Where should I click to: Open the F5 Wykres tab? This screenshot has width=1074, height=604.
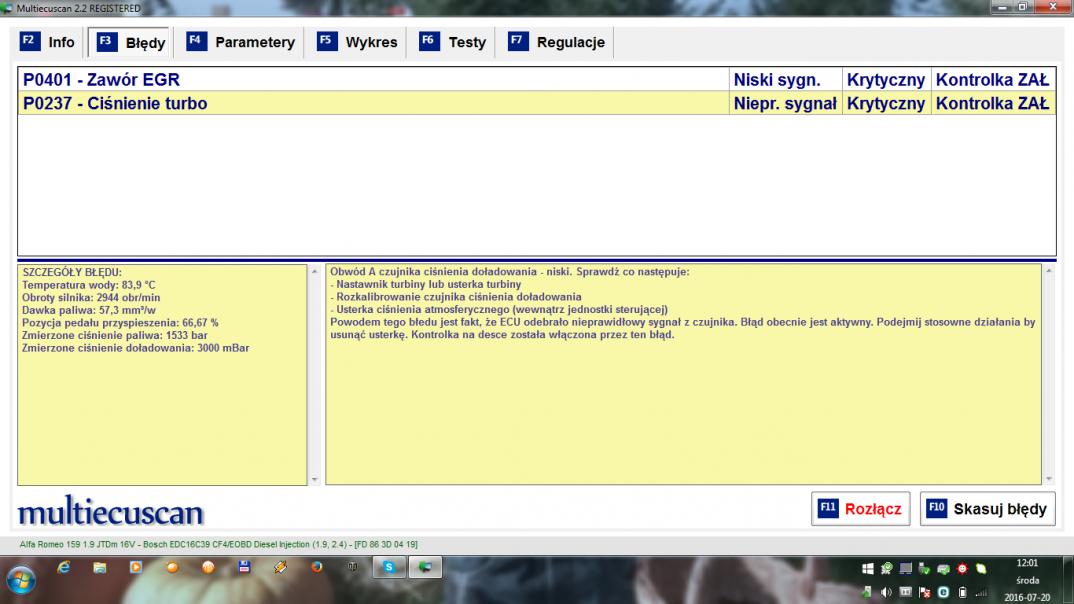[x=357, y=42]
